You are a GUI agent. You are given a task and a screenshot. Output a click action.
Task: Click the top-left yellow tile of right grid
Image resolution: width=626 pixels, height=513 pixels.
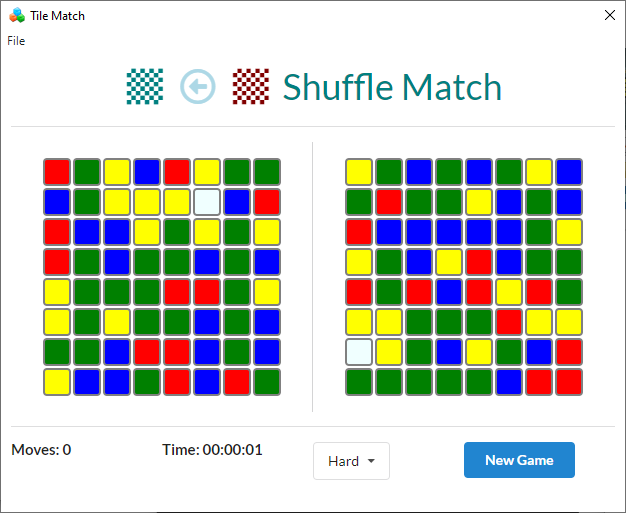coord(359,172)
